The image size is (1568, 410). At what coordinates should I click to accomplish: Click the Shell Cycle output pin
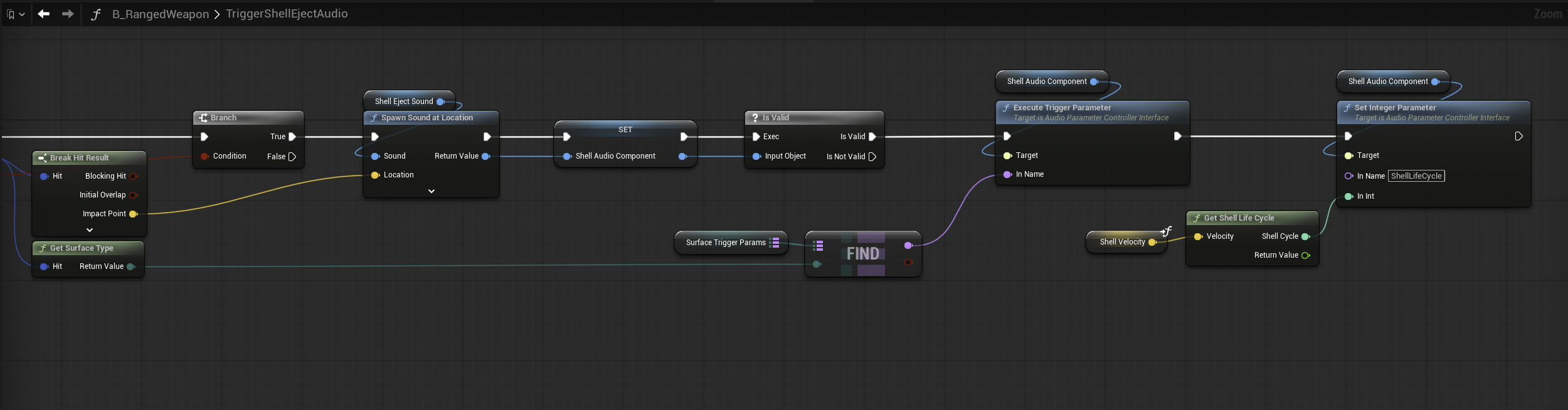pos(1306,236)
